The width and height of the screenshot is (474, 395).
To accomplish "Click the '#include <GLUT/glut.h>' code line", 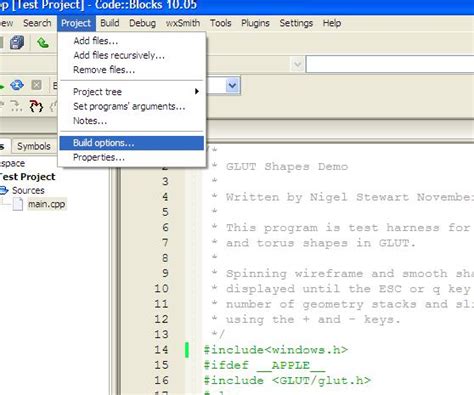I will click(x=287, y=381).
